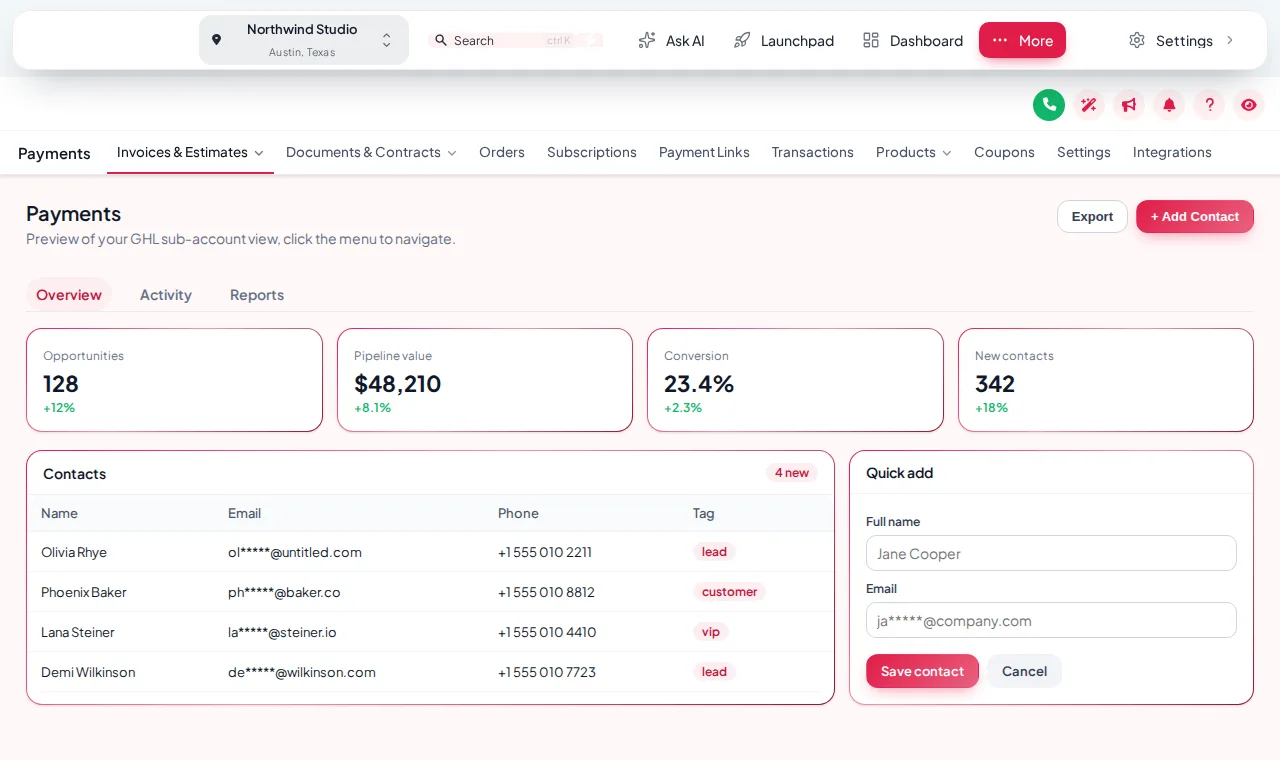This screenshot has width=1280, height=760.
Task: Click the Pipeline value $48,210 card
Action: point(485,380)
